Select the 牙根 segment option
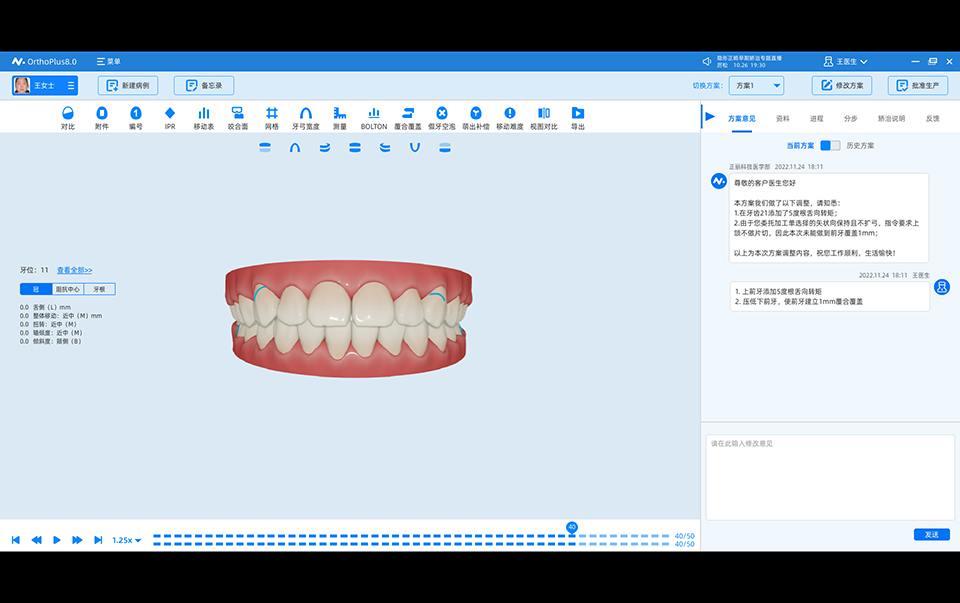Image resolution: width=960 pixels, height=603 pixels. coord(99,289)
